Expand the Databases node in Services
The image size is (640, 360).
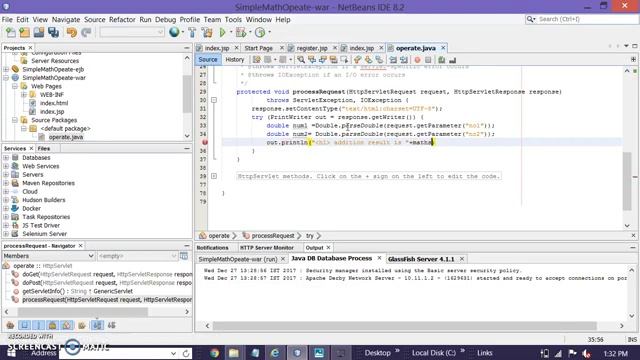(x=6, y=158)
